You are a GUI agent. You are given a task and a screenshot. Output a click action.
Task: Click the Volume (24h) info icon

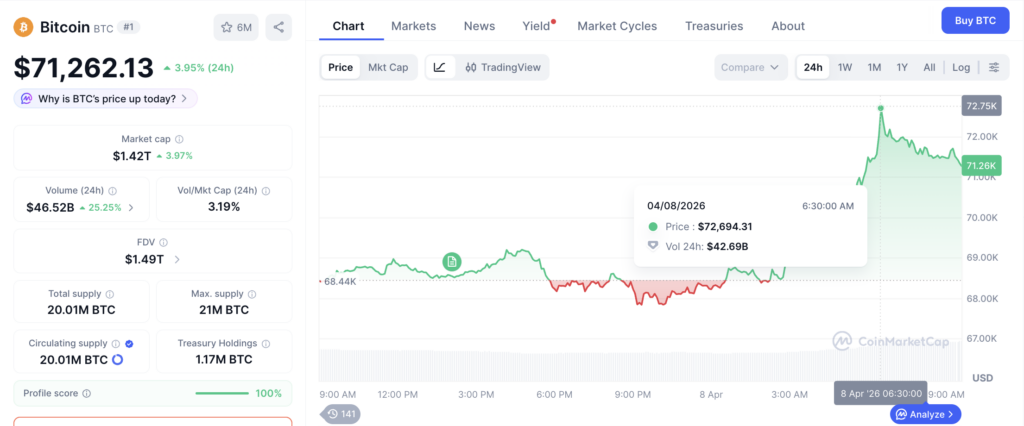point(112,191)
